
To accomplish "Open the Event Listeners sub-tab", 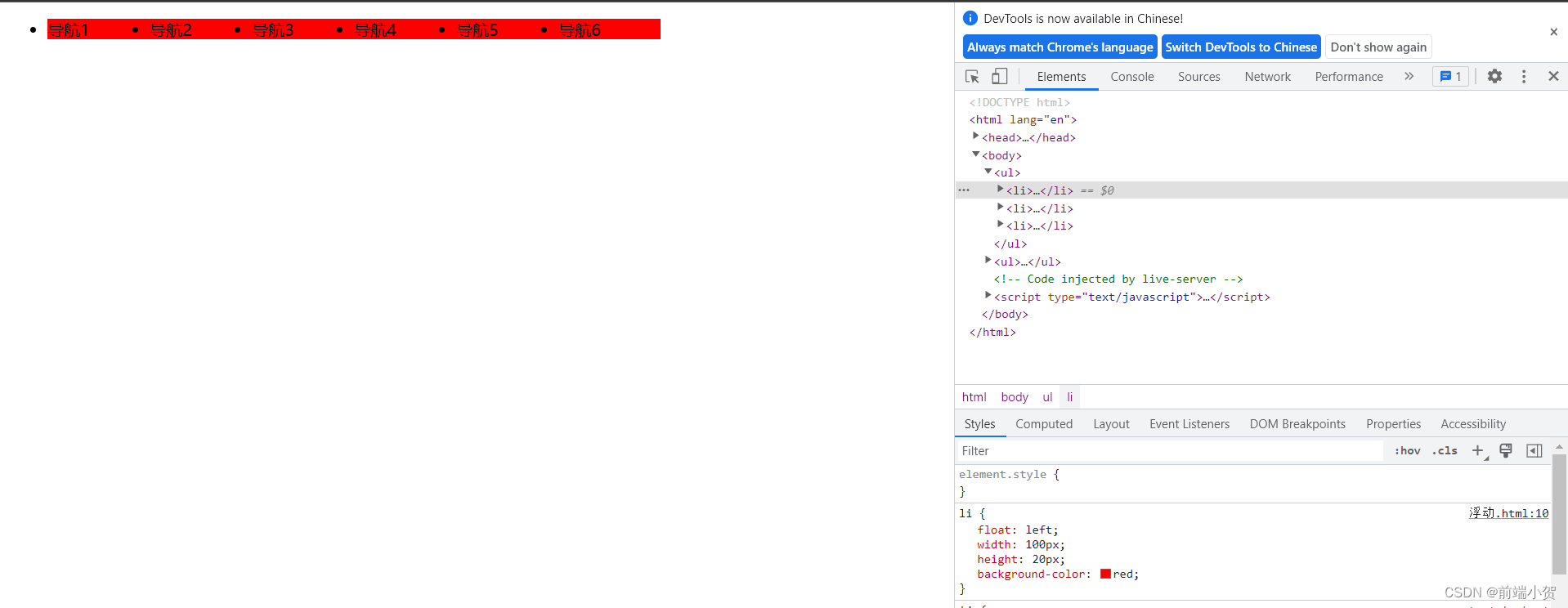I will coord(1189,423).
